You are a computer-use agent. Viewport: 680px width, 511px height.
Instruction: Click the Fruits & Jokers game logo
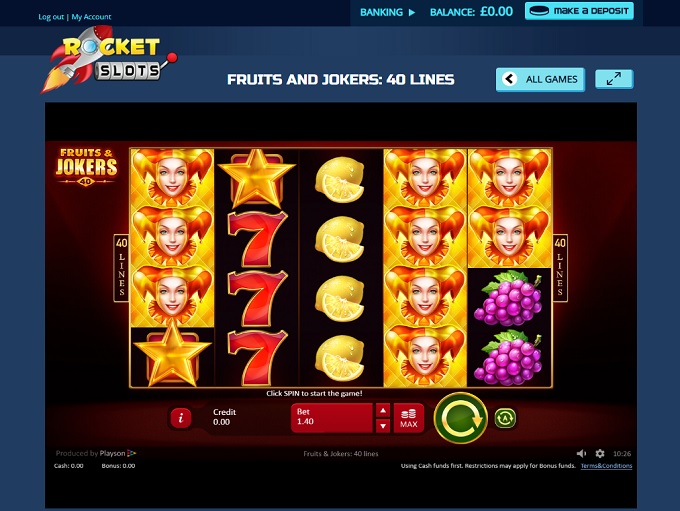[x=86, y=167]
